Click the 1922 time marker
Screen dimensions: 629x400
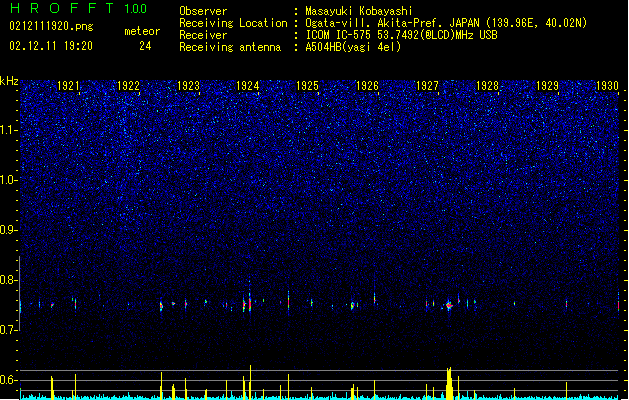pyautogui.click(x=128, y=86)
